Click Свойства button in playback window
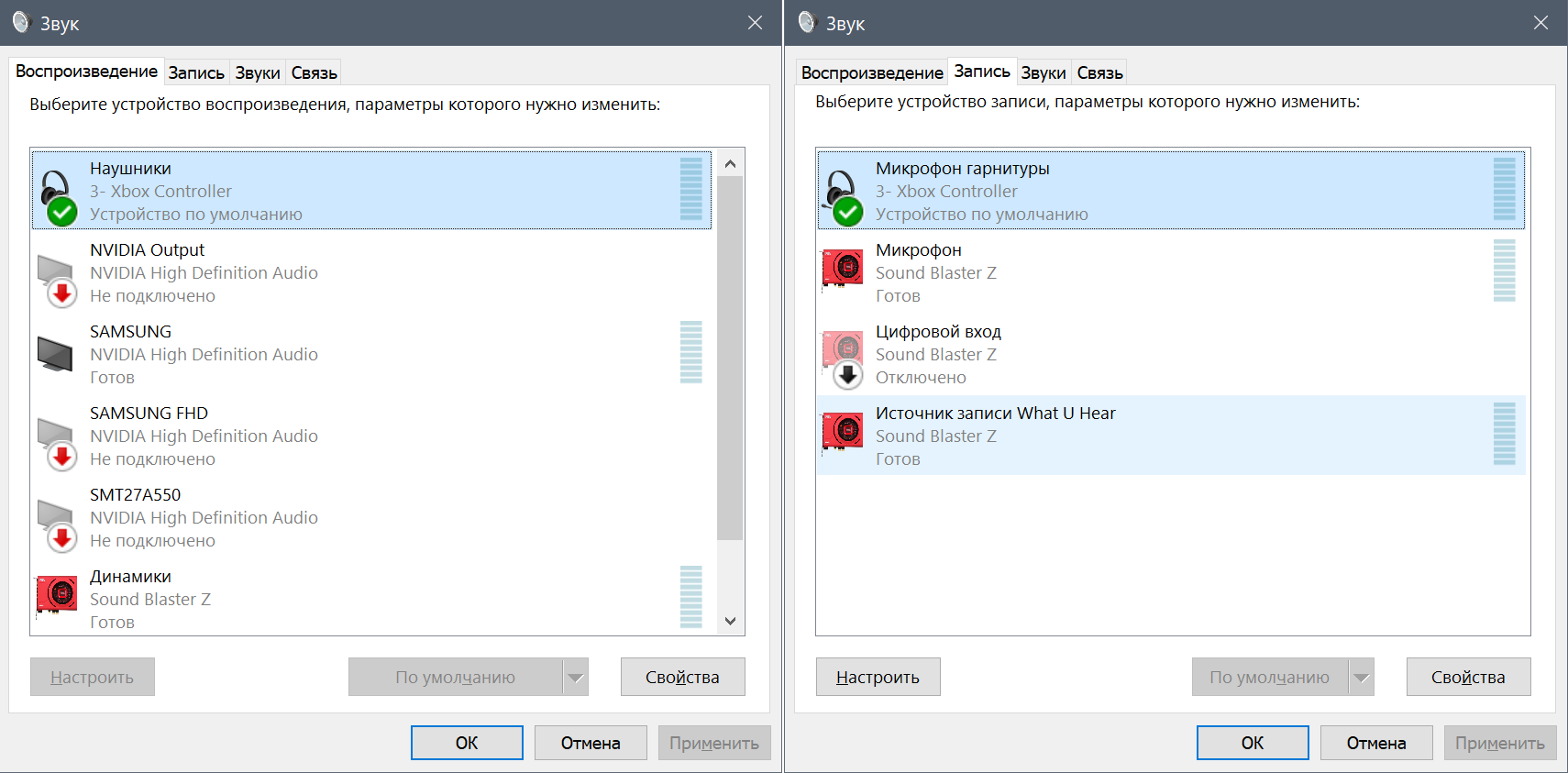 pyautogui.click(x=682, y=678)
